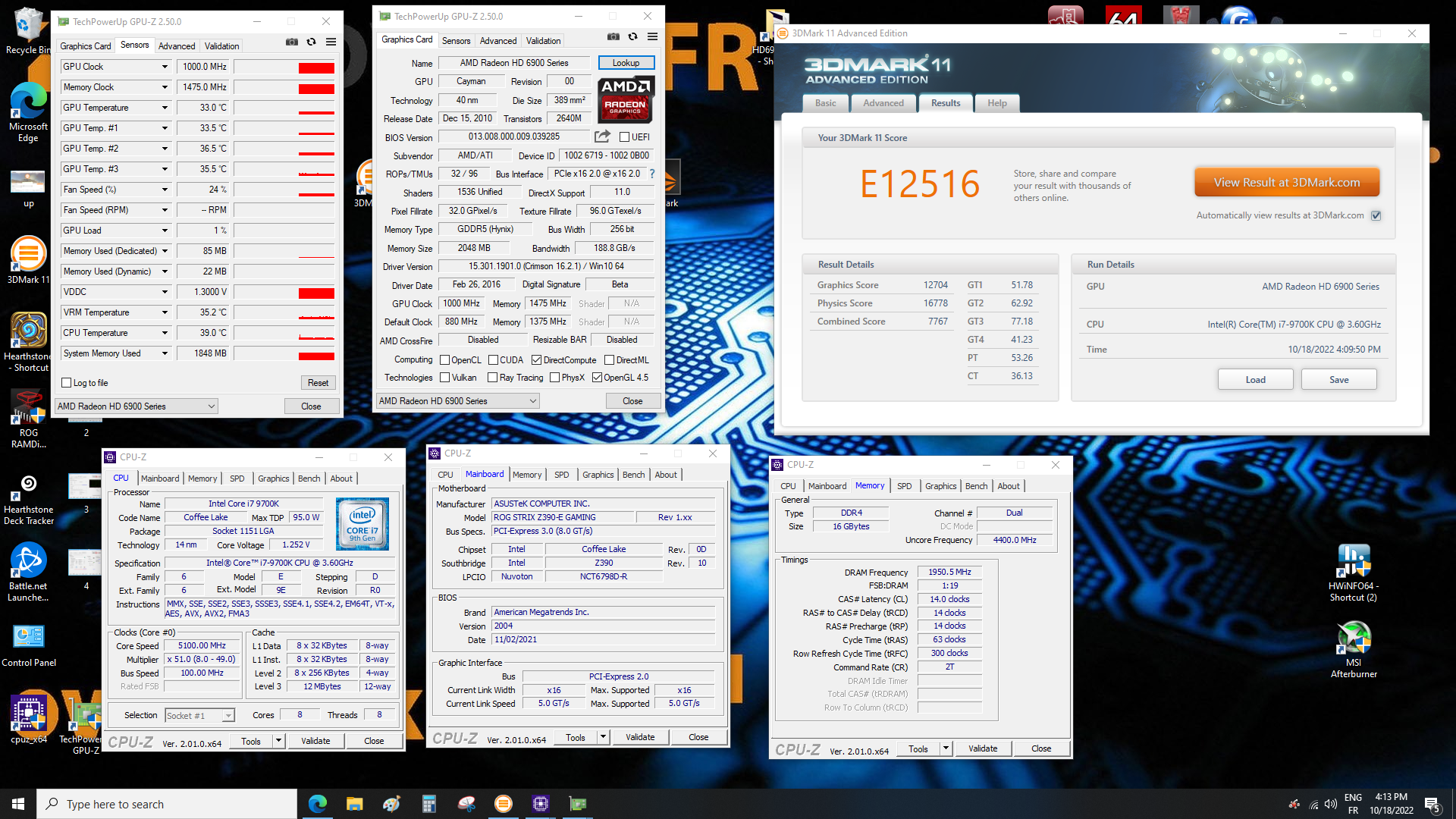The width and height of the screenshot is (1456, 819).
Task: Open Control Panel desktop icon
Action: [28, 645]
